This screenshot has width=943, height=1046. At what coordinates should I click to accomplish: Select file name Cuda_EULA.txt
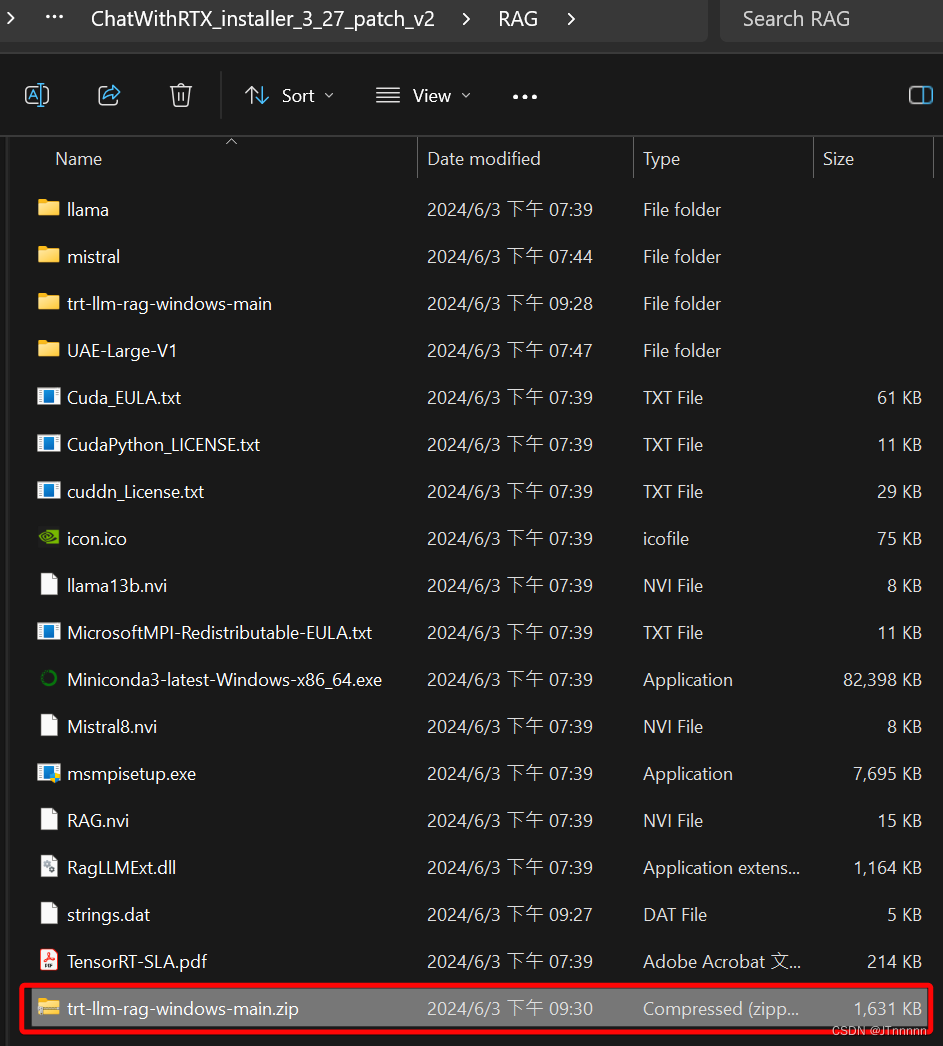tap(124, 398)
